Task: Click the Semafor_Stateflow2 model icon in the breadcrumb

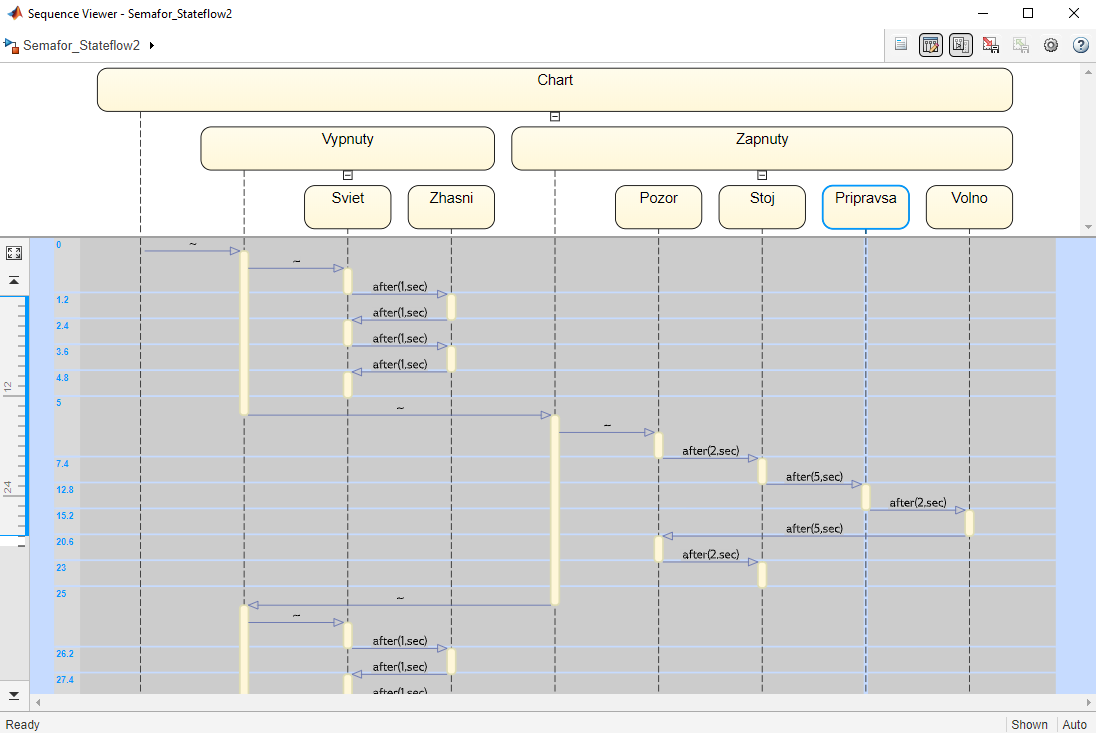Action: click(11, 46)
